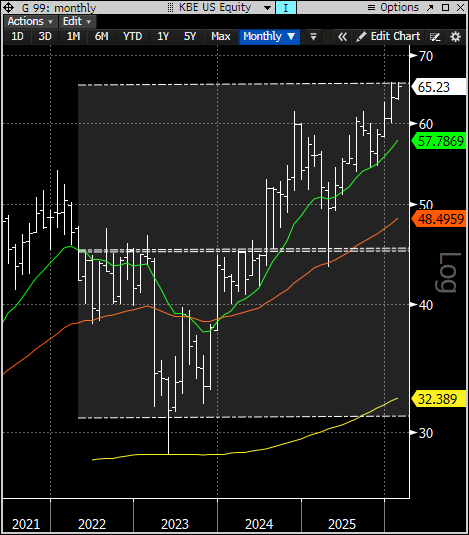Open the Options menu
The width and height of the screenshot is (469, 535).
(x=393, y=7)
